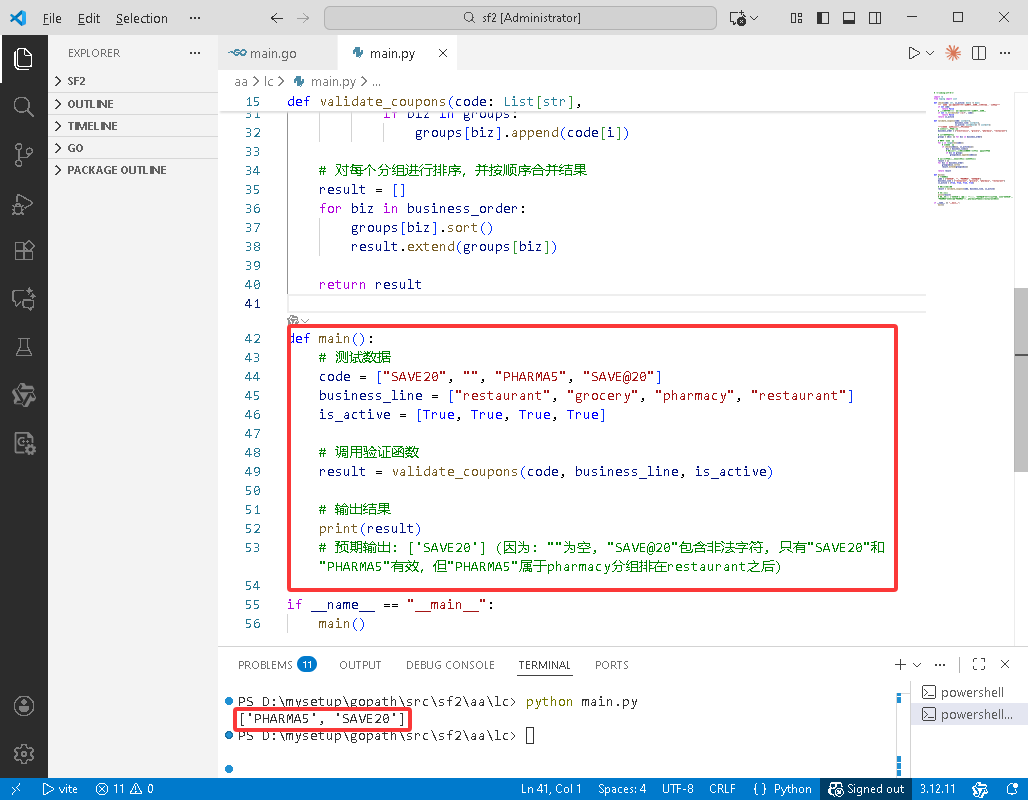Click the code action sparkle above main()
Screen dimensions: 1028x800
point(293,321)
